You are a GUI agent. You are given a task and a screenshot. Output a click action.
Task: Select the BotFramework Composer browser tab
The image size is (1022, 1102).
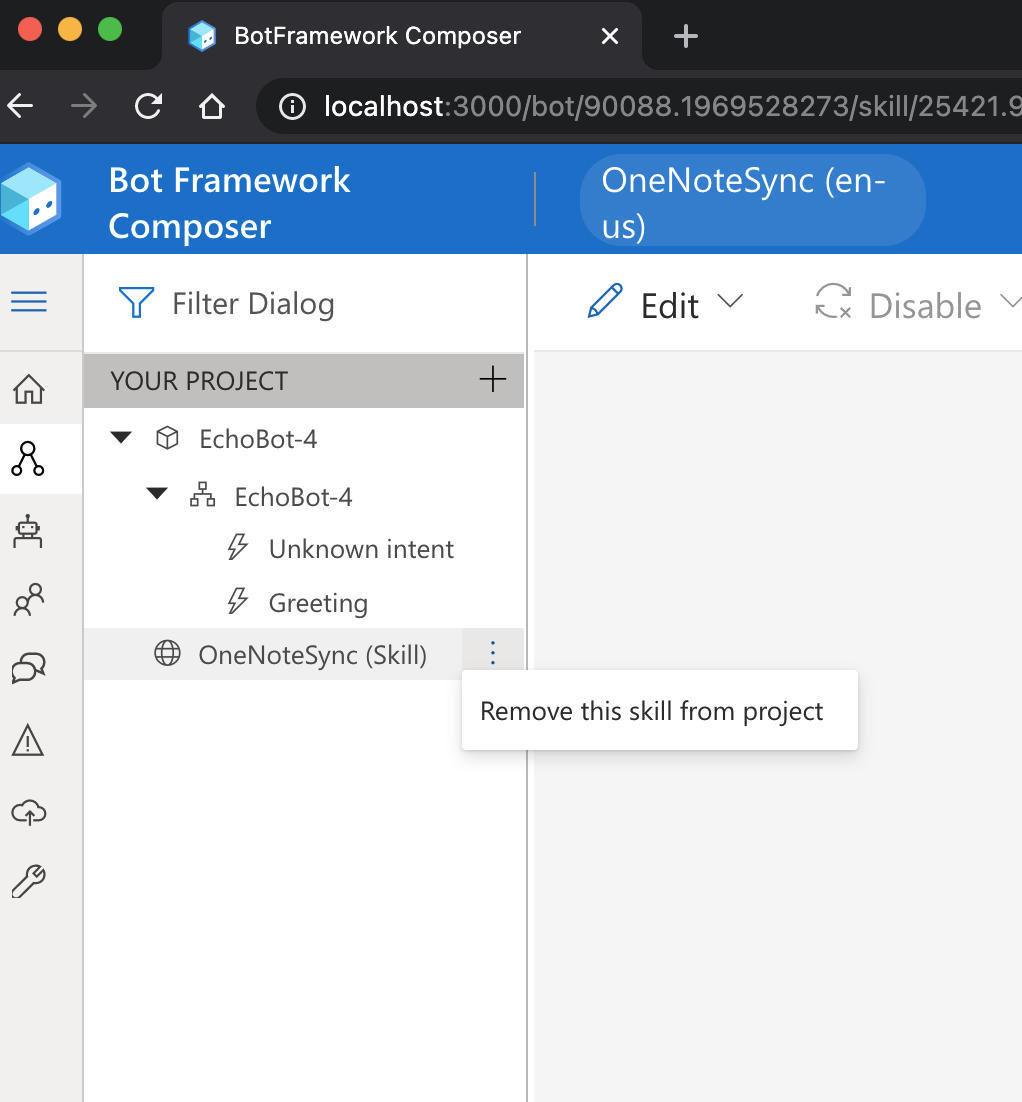(402, 36)
